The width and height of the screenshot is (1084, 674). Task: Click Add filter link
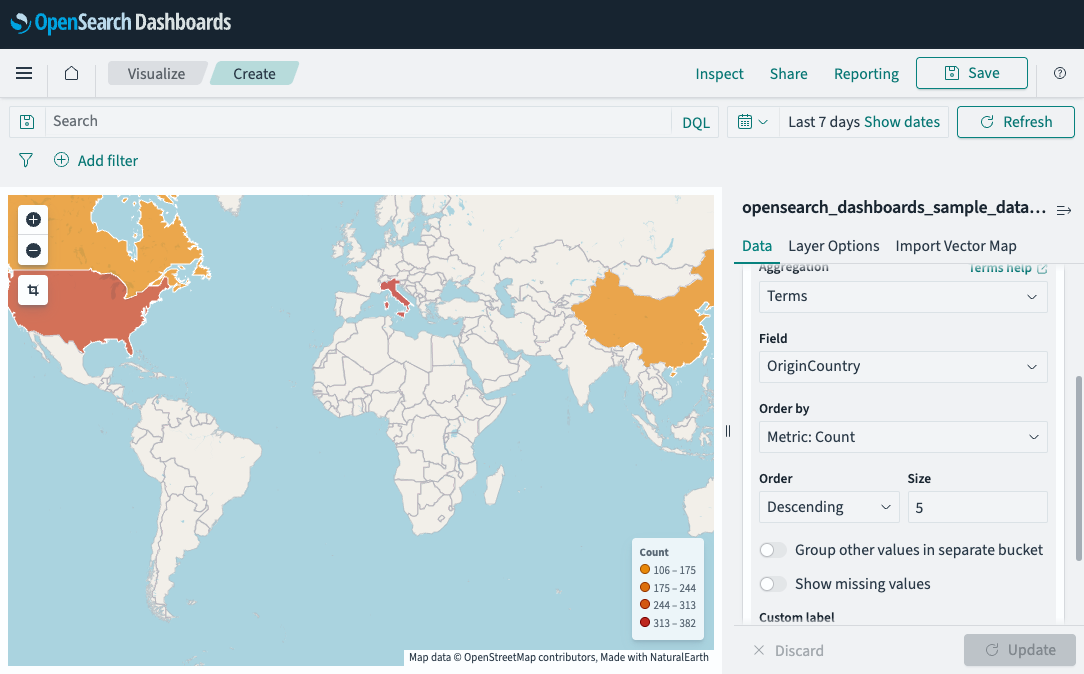(x=108, y=160)
